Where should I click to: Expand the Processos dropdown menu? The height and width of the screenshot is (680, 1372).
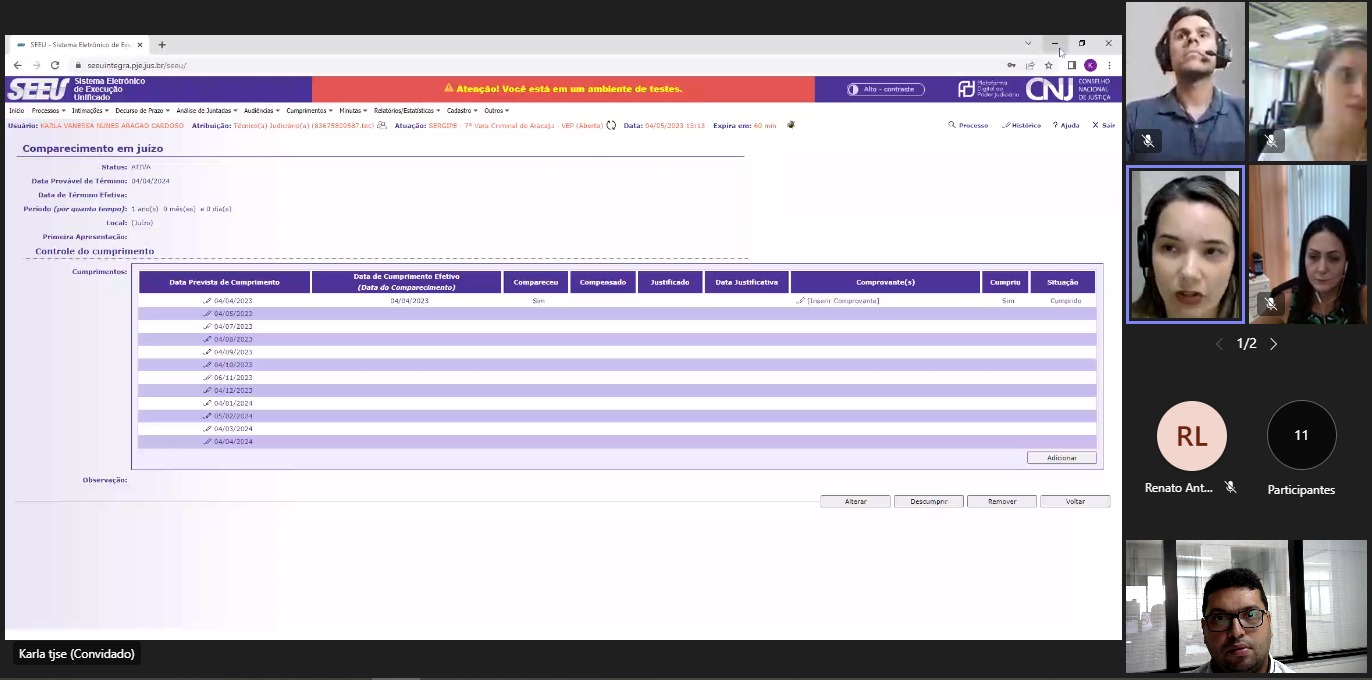[x=48, y=111]
